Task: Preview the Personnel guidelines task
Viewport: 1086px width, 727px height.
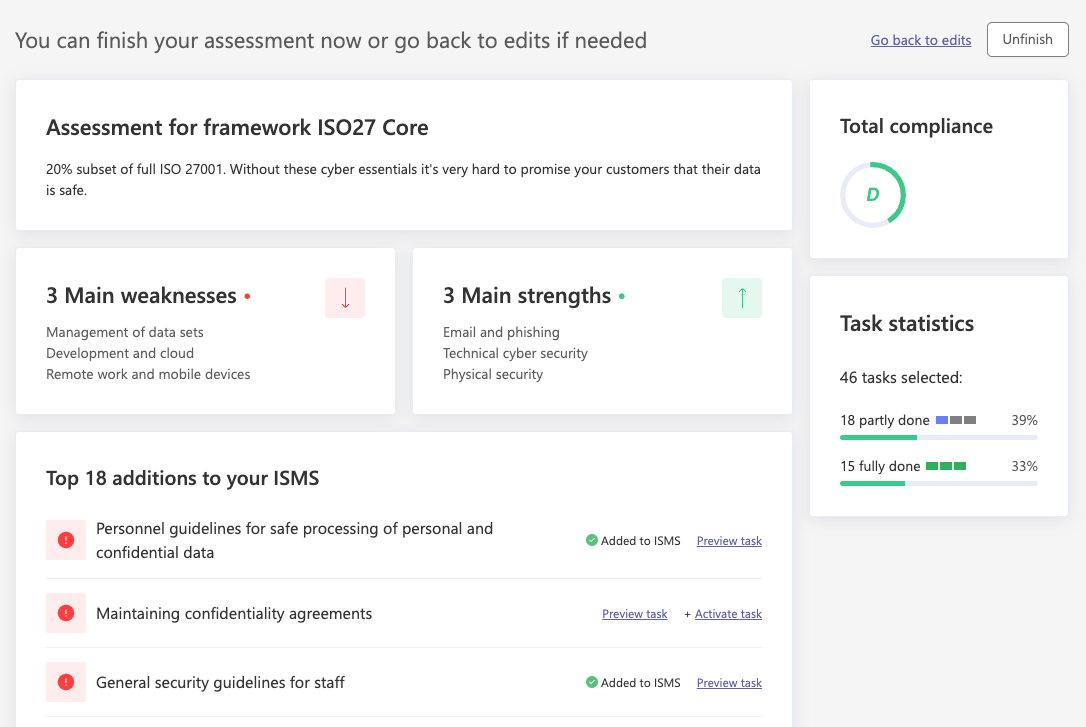Action: pos(729,541)
